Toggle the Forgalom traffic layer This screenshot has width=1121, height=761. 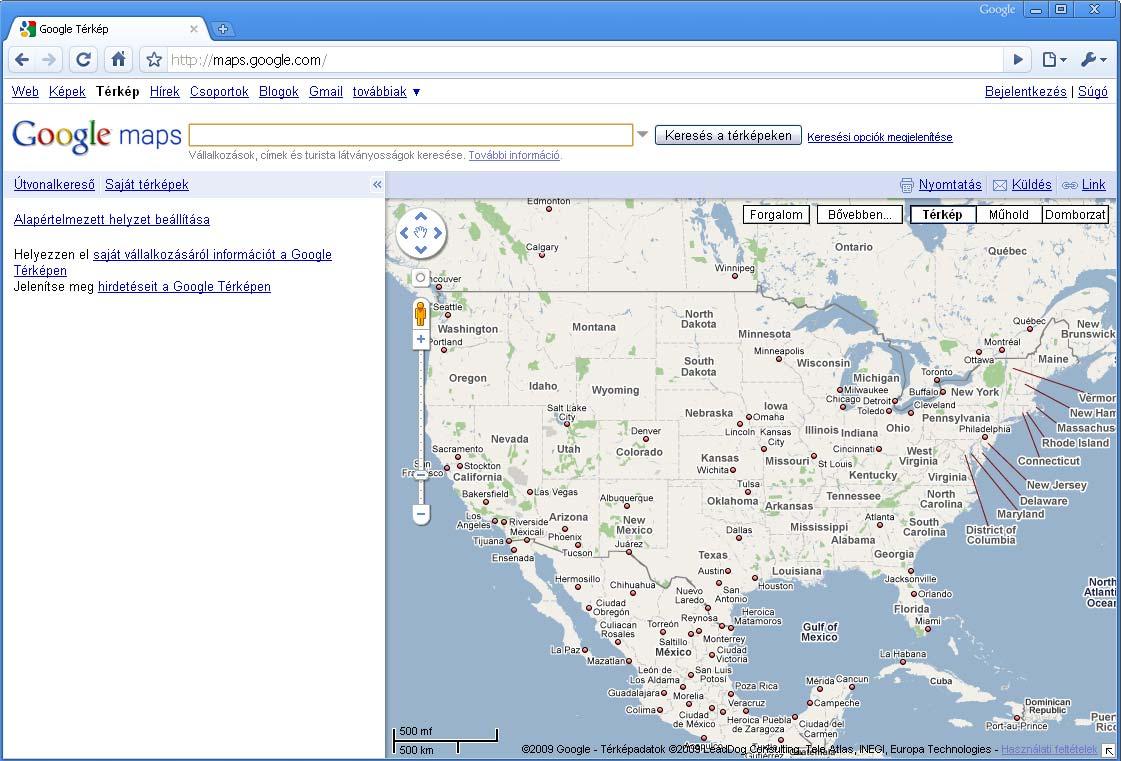pos(776,215)
